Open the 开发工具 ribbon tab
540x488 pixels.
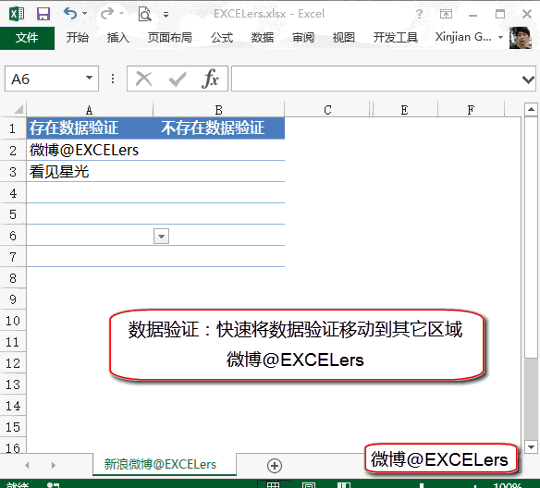coord(395,38)
